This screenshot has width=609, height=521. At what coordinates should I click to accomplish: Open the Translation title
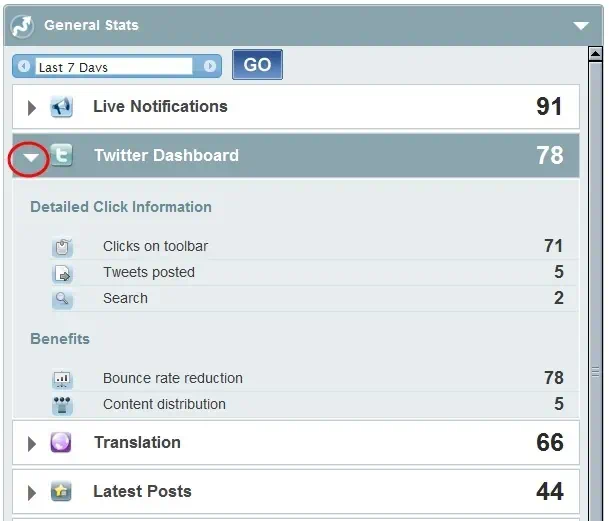(137, 443)
